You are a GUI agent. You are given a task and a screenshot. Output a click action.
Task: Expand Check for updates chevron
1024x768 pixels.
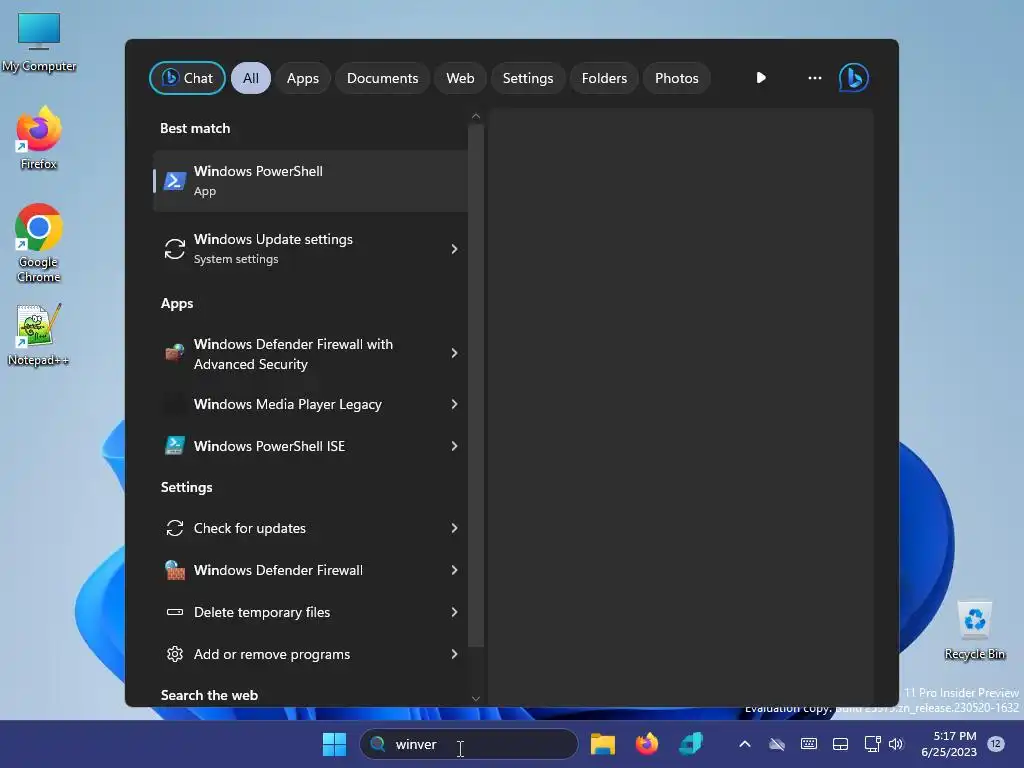454,528
